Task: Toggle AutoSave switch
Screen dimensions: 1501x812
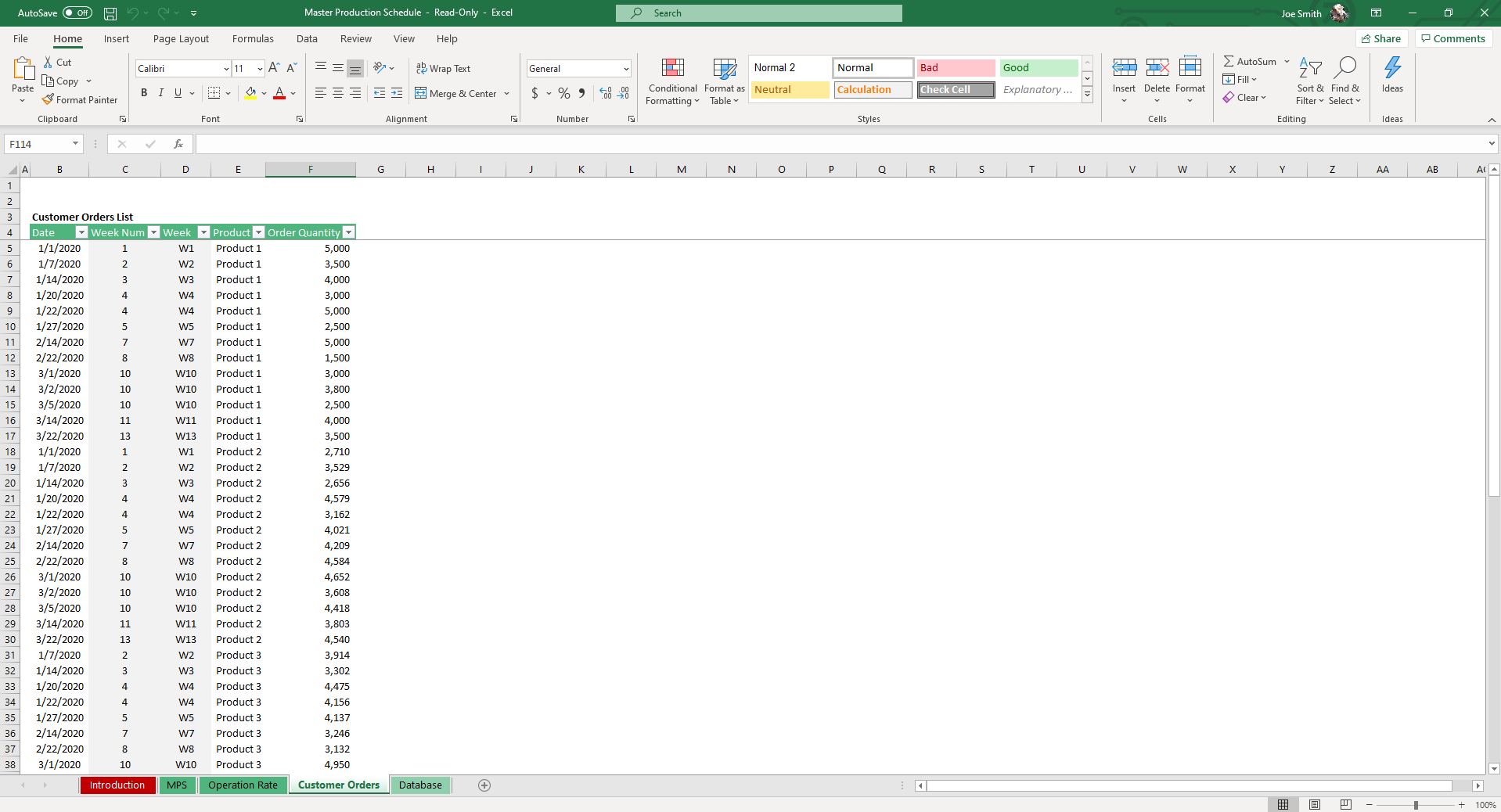Action: coord(77,13)
